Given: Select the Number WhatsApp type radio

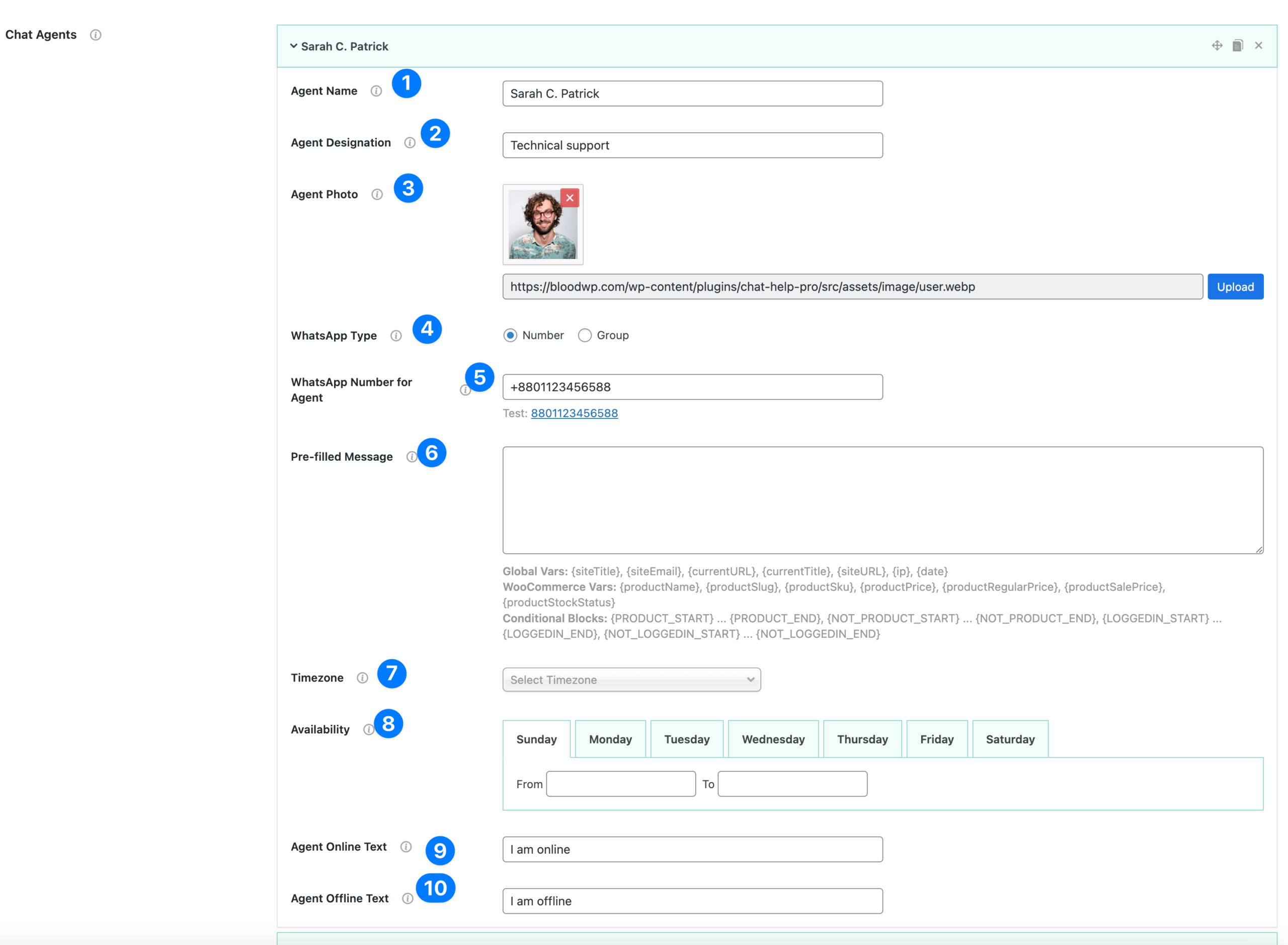Looking at the screenshot, I should click(x=510, y=335).
